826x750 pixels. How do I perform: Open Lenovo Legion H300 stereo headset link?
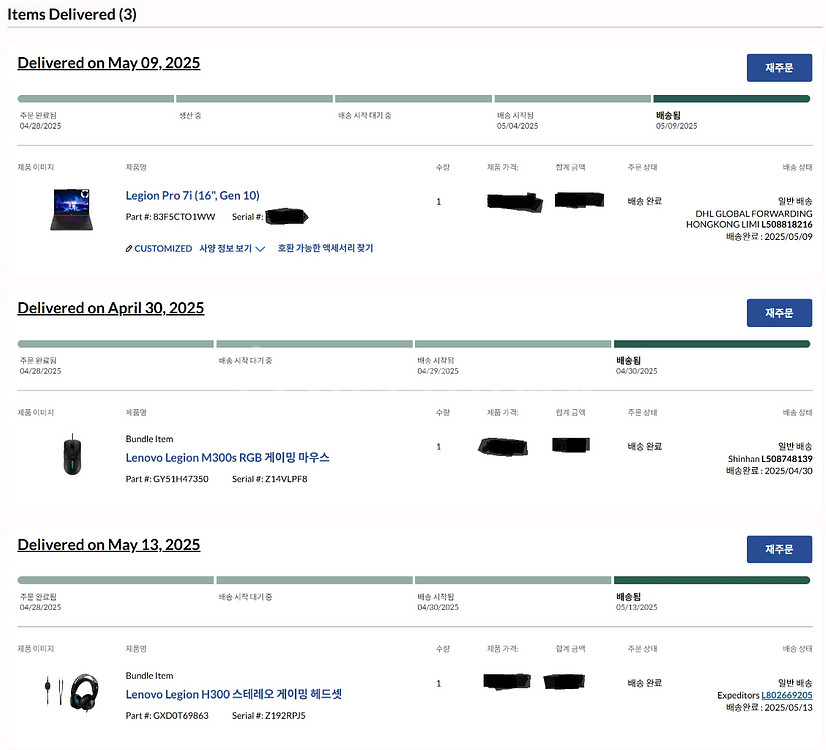tap(233, 694)
